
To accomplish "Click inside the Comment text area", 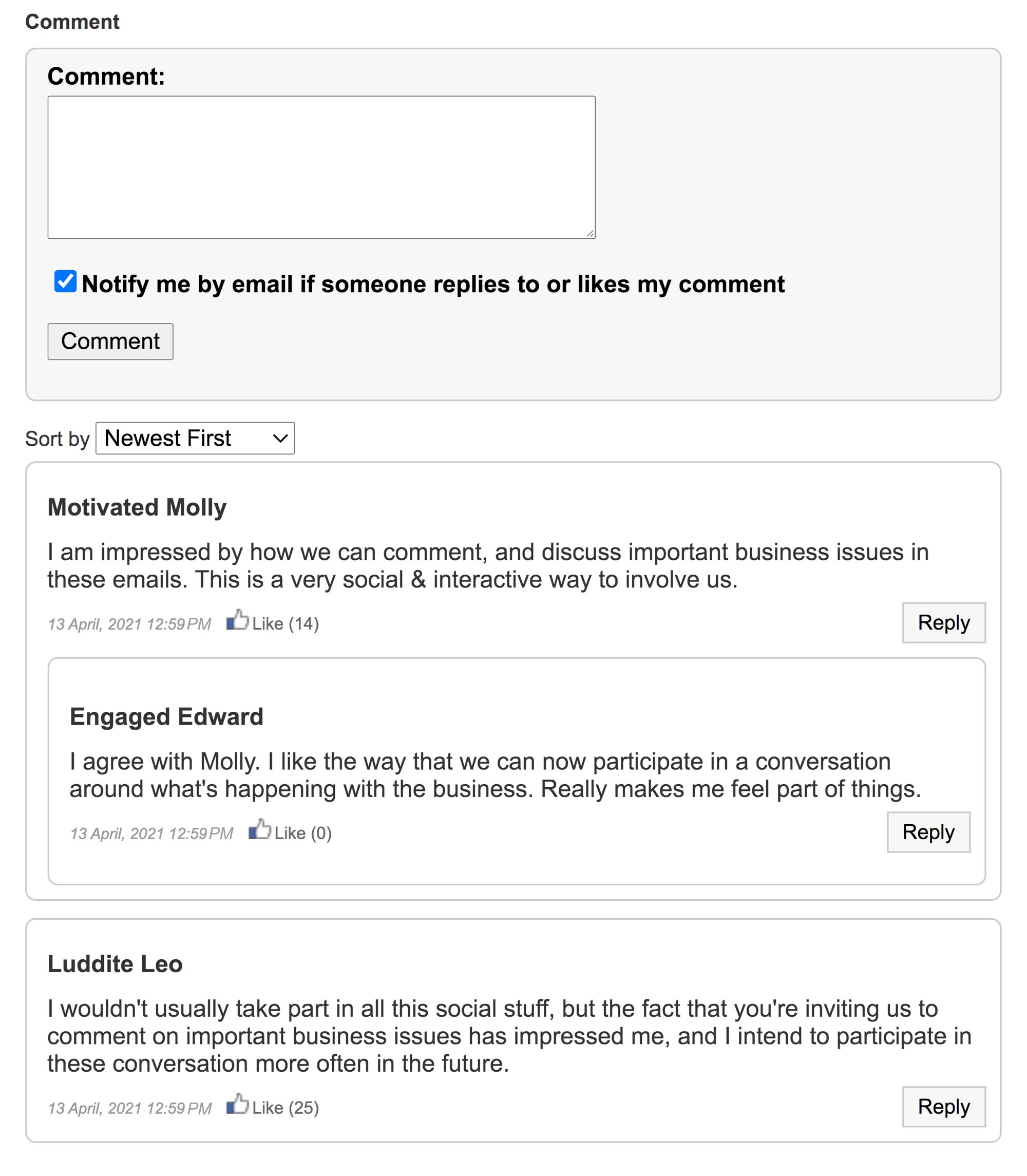I will 321,167.
